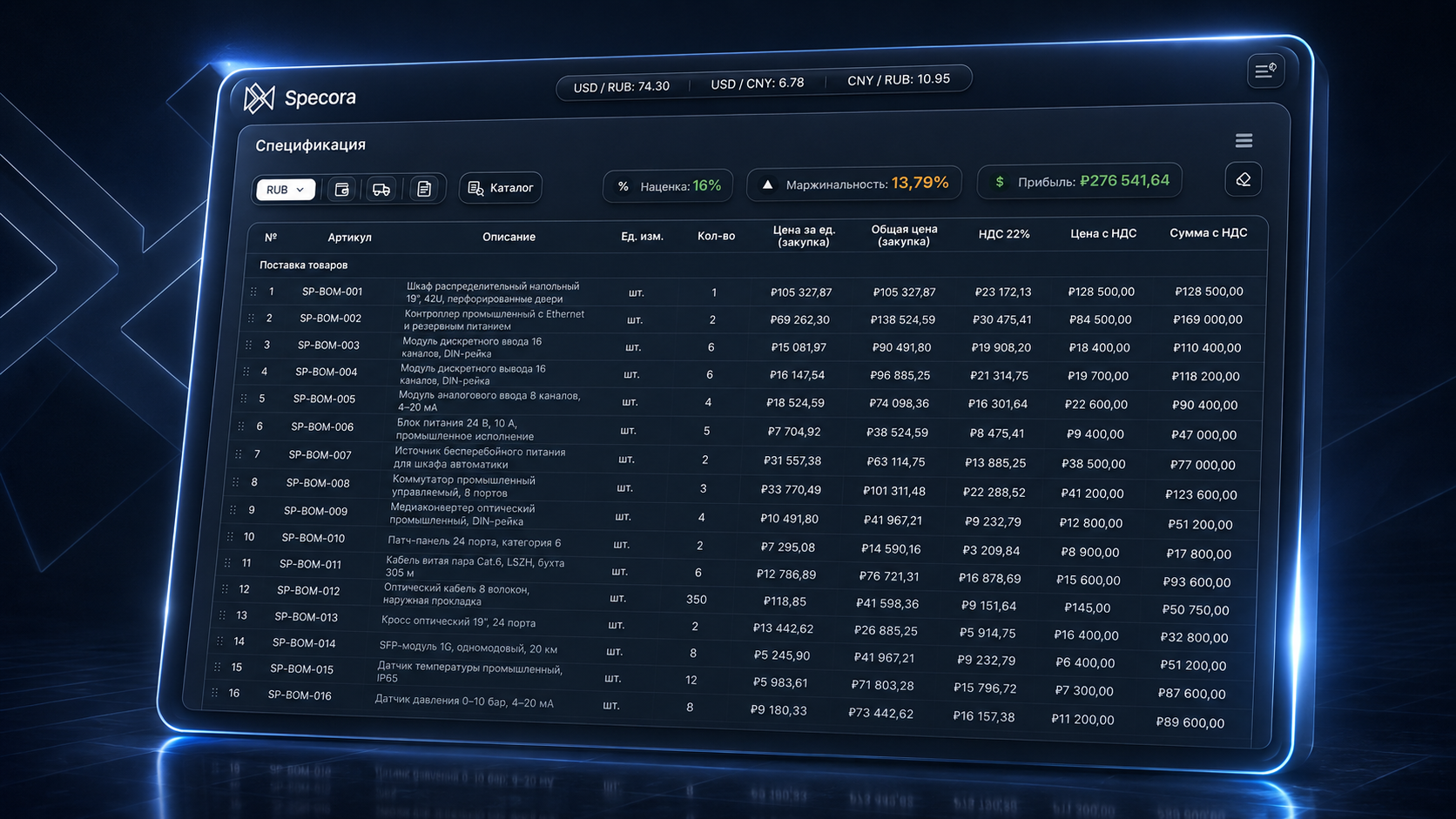Open the RUB currency dropdown
This screenshot has width=1456, height=819.
click(285, 189)
